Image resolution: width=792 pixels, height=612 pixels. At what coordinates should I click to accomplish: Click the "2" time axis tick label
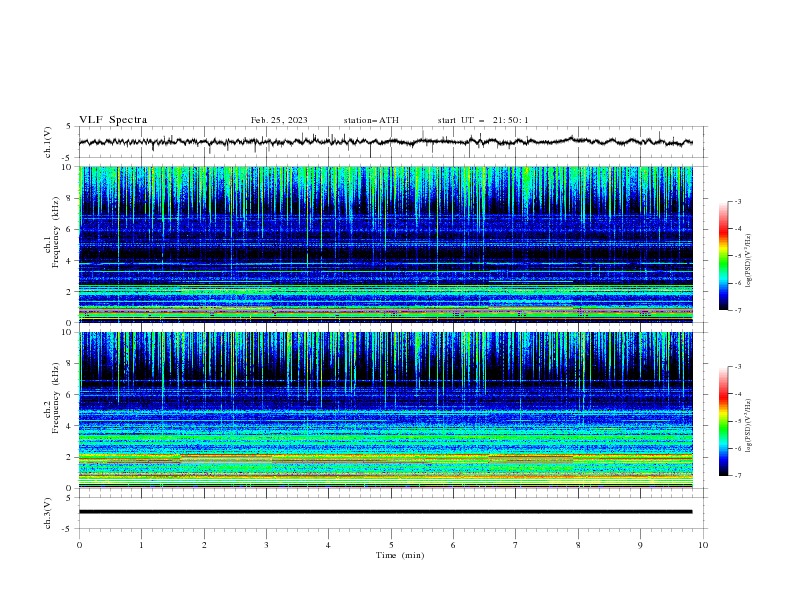(205, 545)
